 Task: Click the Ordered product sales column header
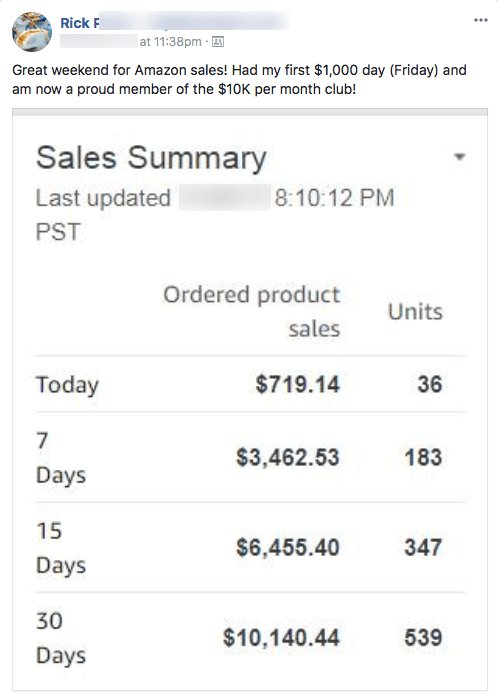click(x=252, y=312)
